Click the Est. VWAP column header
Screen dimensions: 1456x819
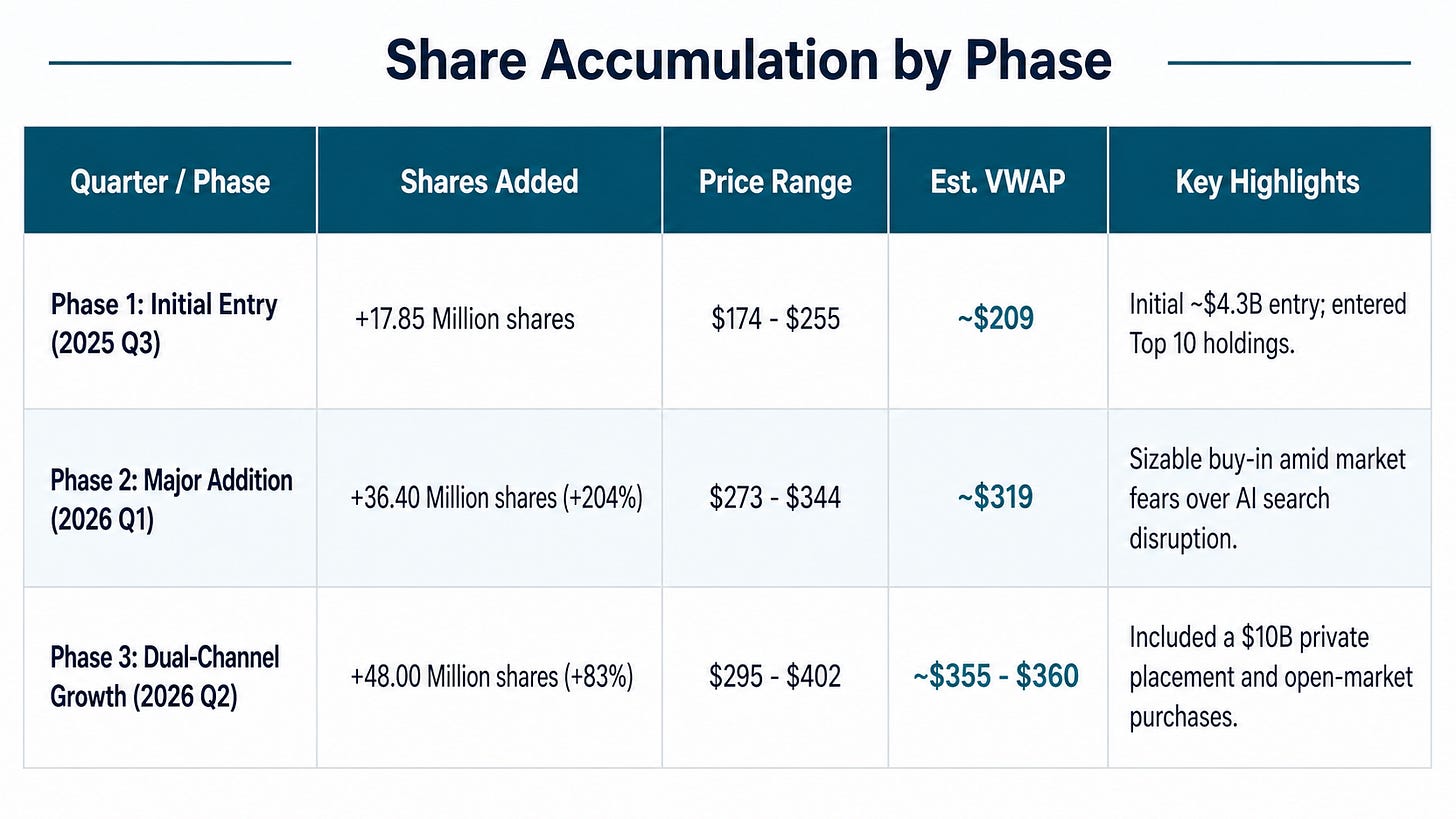point(998,181)
